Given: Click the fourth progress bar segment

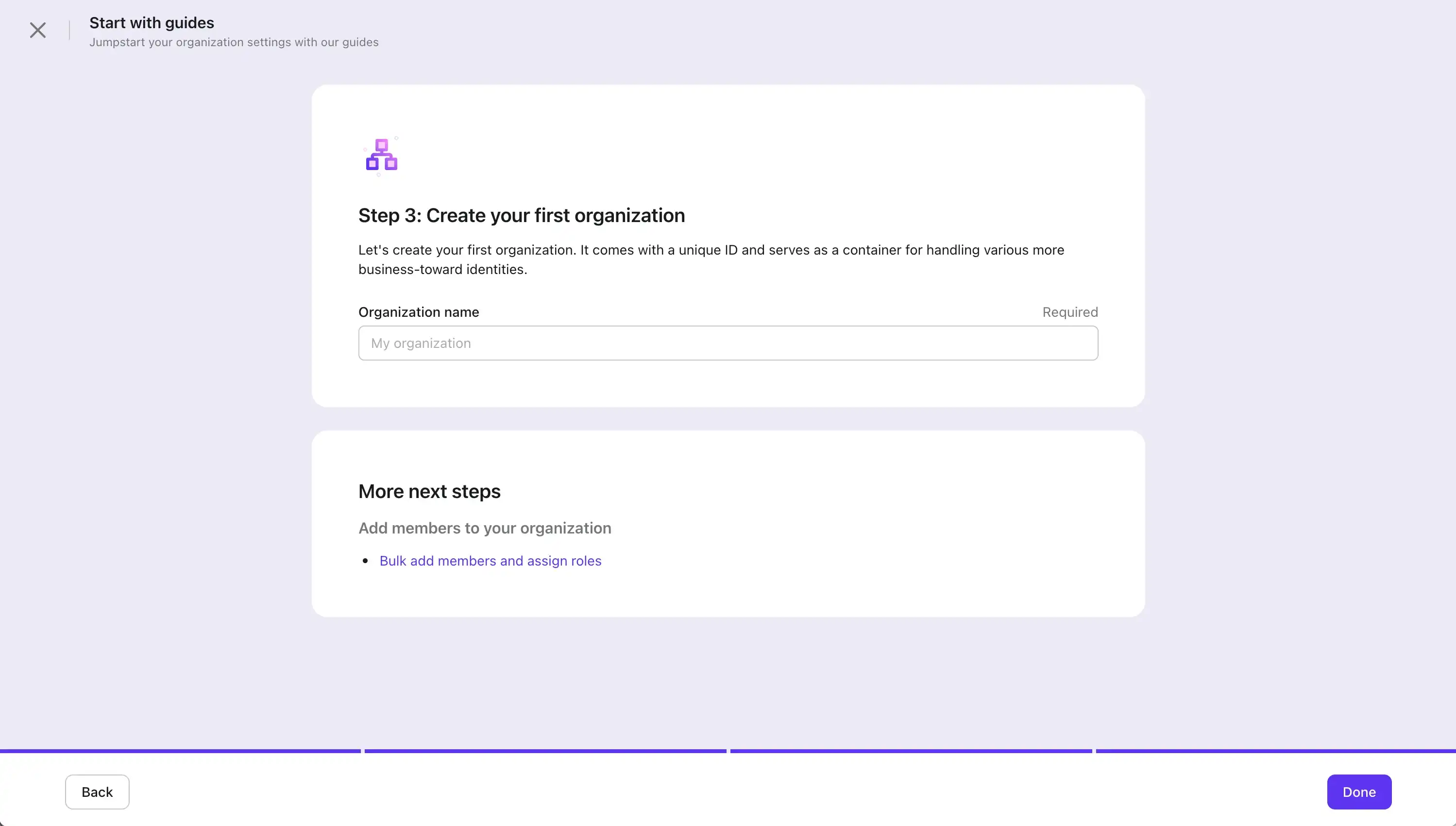Looking at the screenshot, I should [1275, 751].
